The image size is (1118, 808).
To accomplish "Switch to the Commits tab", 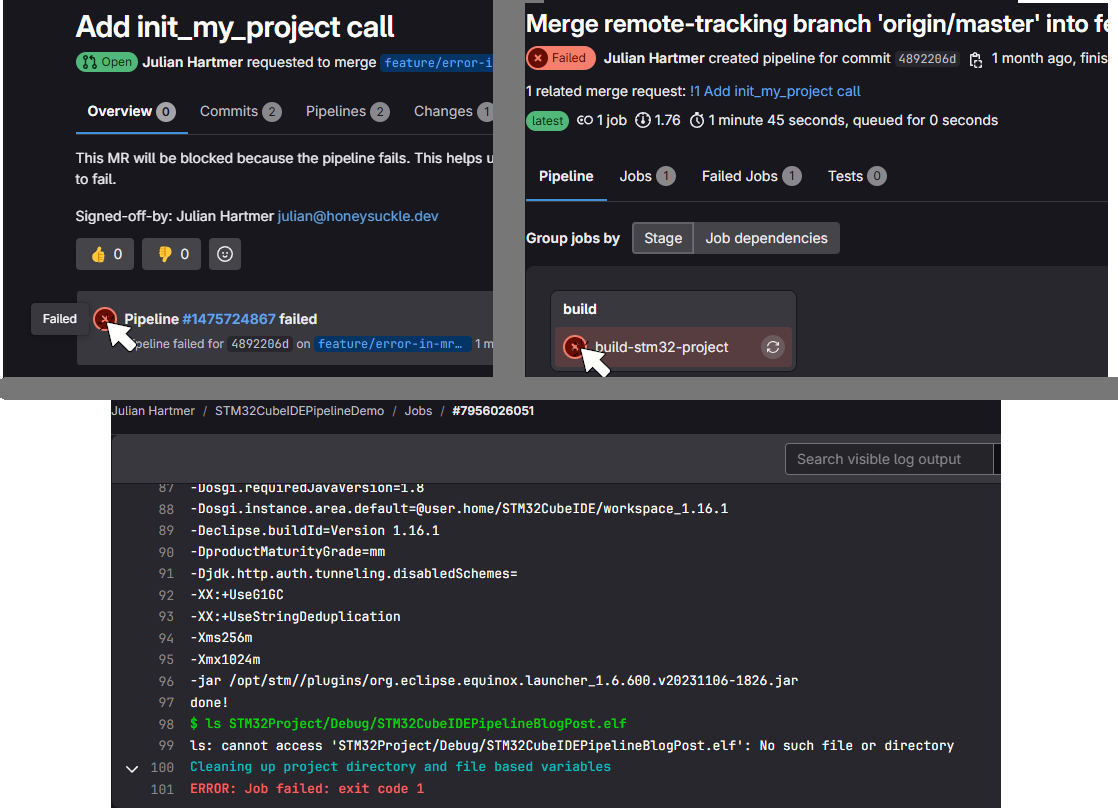I will point(240,111).
